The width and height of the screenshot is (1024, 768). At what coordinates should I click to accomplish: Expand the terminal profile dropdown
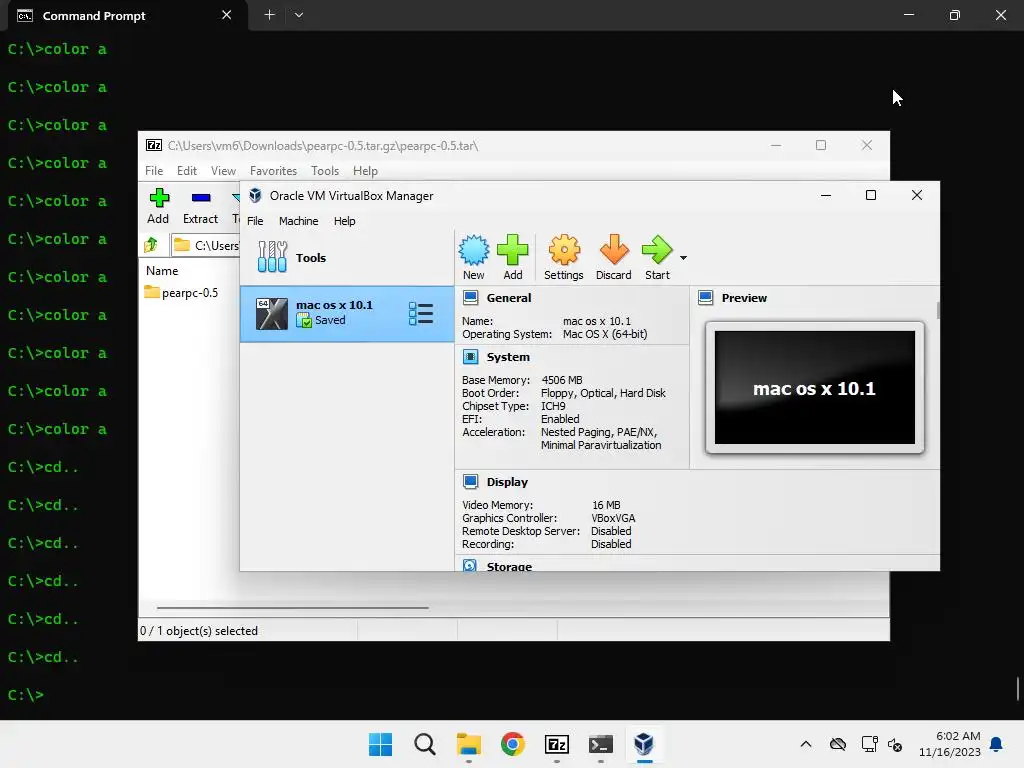coord(298,15)
